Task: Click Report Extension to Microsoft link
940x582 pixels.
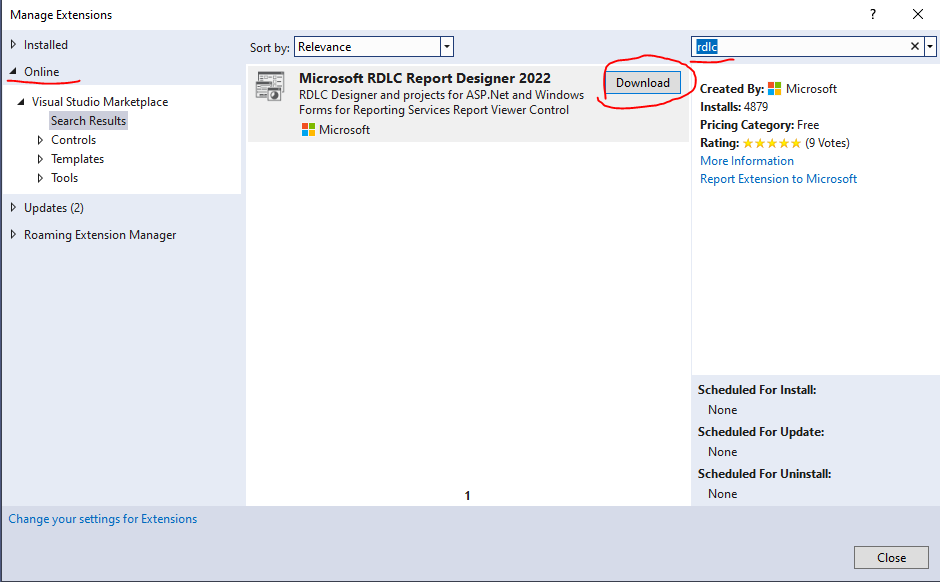Action: pyautogui.click(x=778, y=179)
